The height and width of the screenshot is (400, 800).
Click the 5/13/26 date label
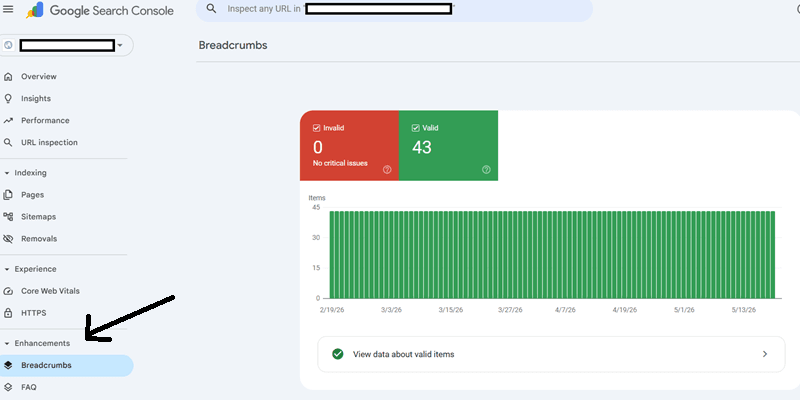(x=743, y=310)
